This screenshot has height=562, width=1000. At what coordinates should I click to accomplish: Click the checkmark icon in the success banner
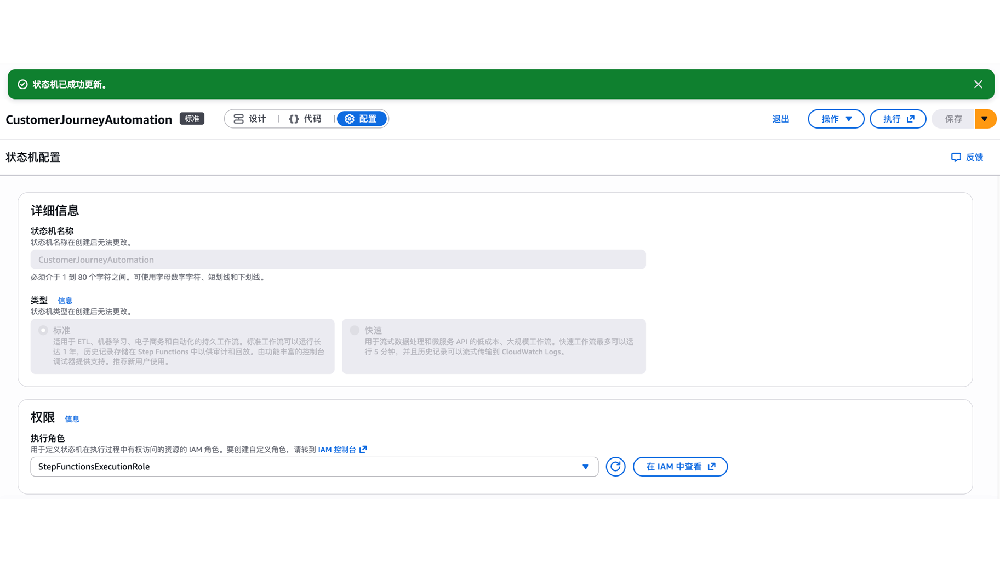[22, 85]
